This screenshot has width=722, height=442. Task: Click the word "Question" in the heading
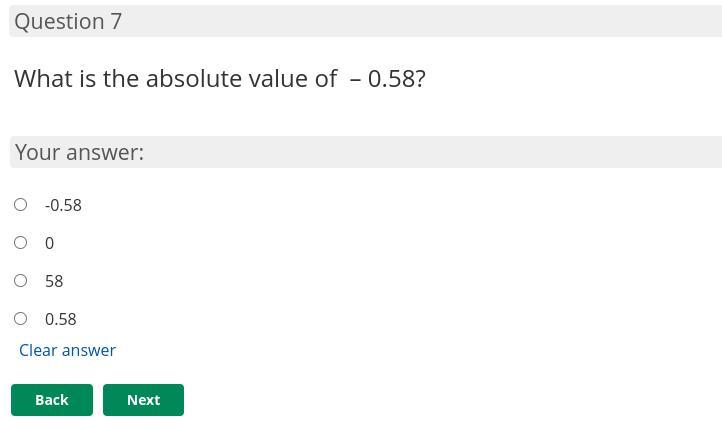(59, 21)
